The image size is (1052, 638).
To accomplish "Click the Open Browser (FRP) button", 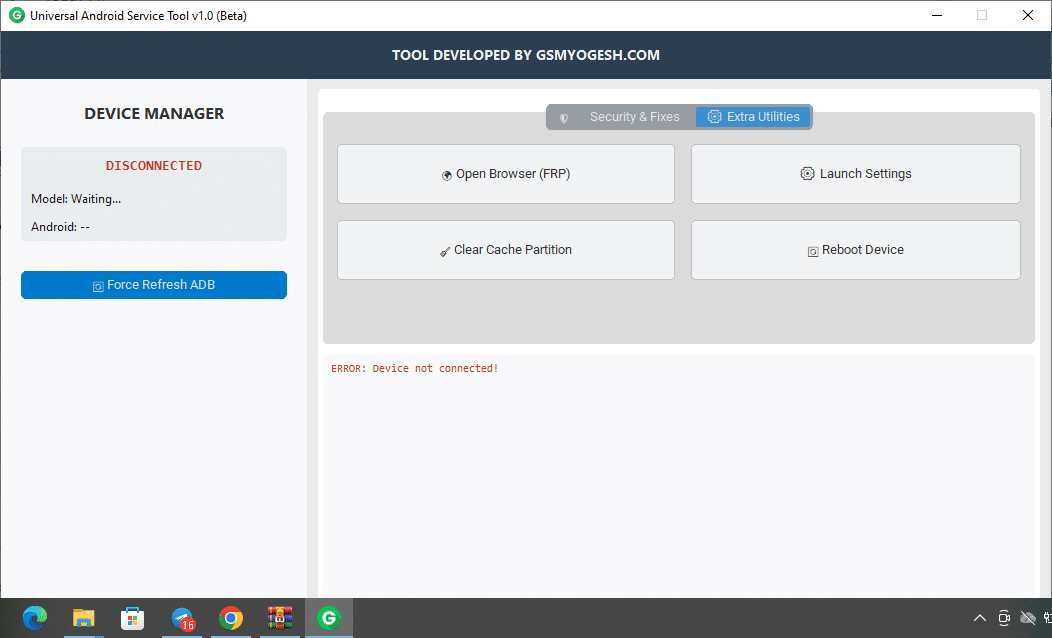I will coord(505,174).
